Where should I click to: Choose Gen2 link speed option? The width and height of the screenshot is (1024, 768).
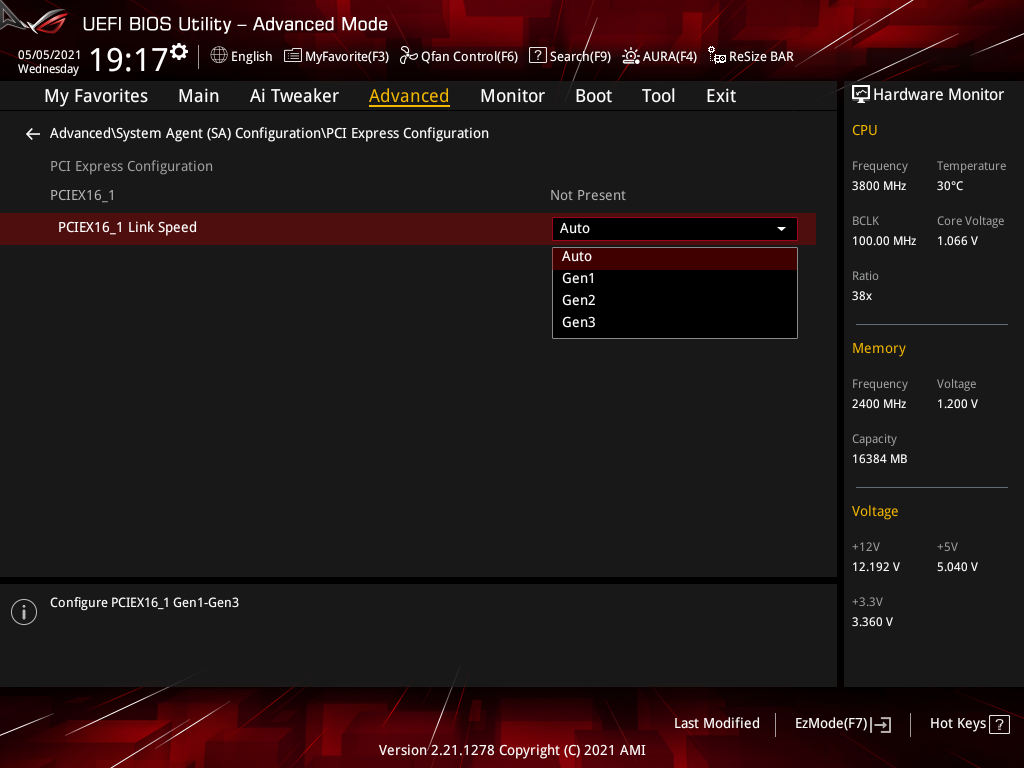tap(675, 300)
